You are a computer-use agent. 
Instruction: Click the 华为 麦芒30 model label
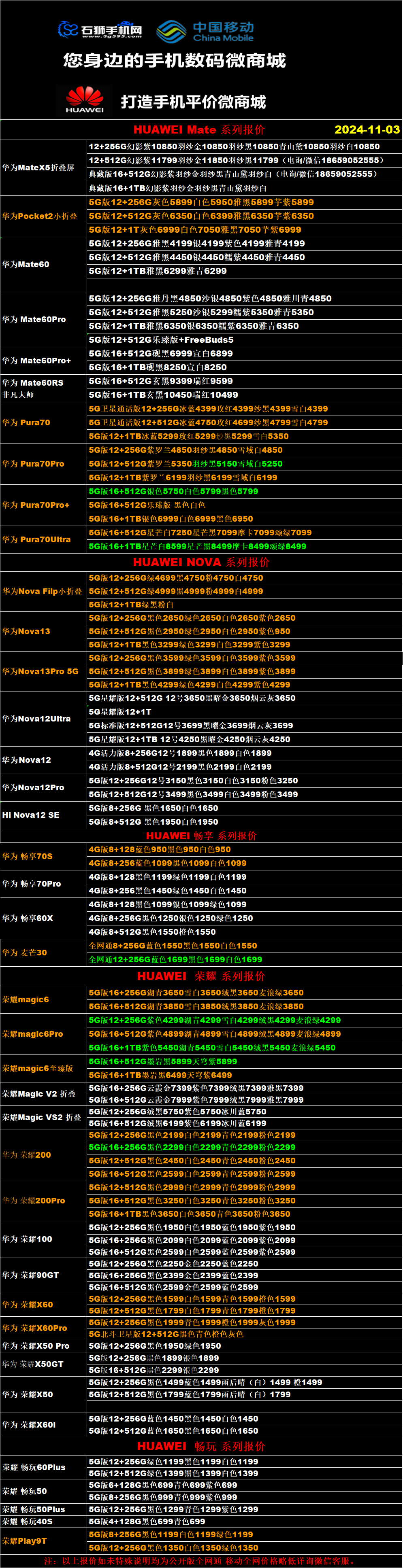pyautogui.click(x=24, y=953)
